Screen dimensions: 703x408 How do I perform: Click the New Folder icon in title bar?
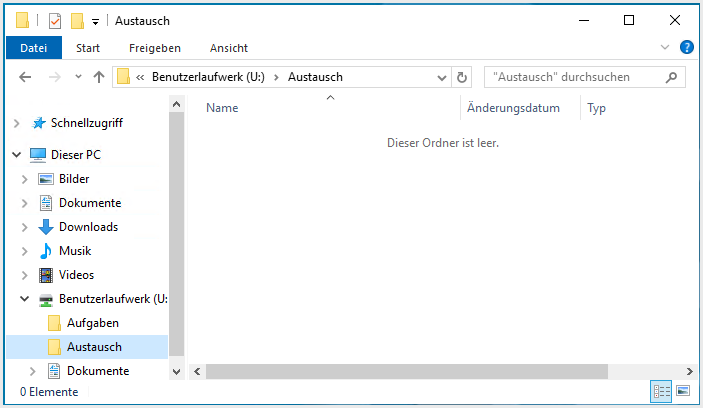(x=77, y=21)
